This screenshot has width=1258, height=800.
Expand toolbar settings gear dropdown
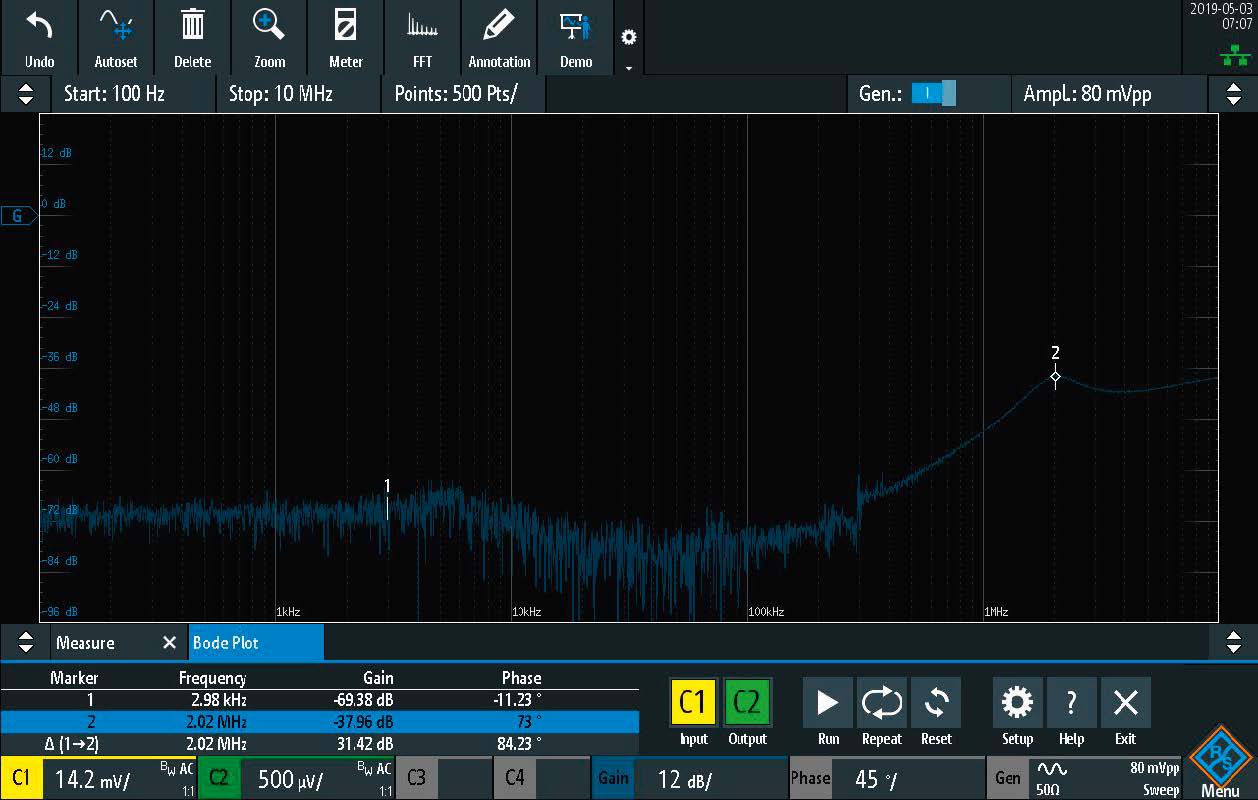click(628, 47)
